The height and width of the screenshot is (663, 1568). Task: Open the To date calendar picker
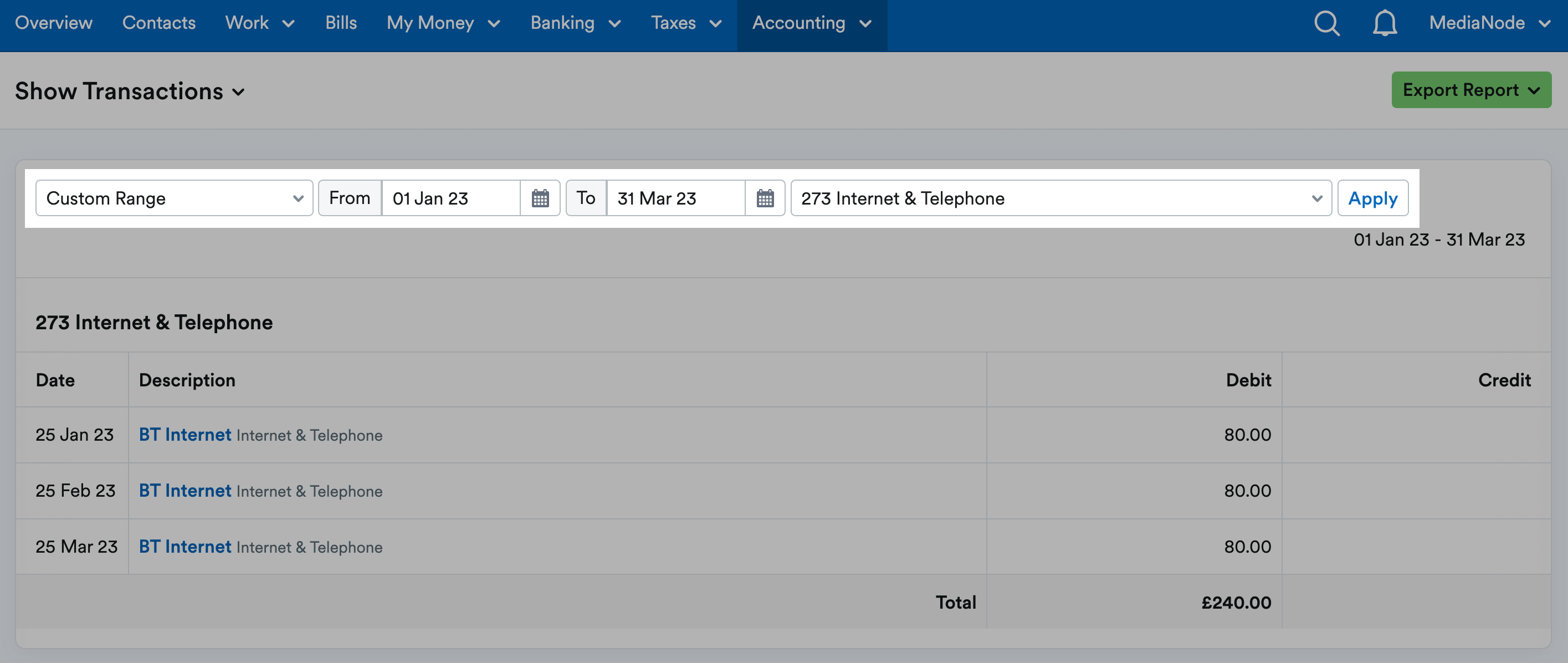pos(766,198)
